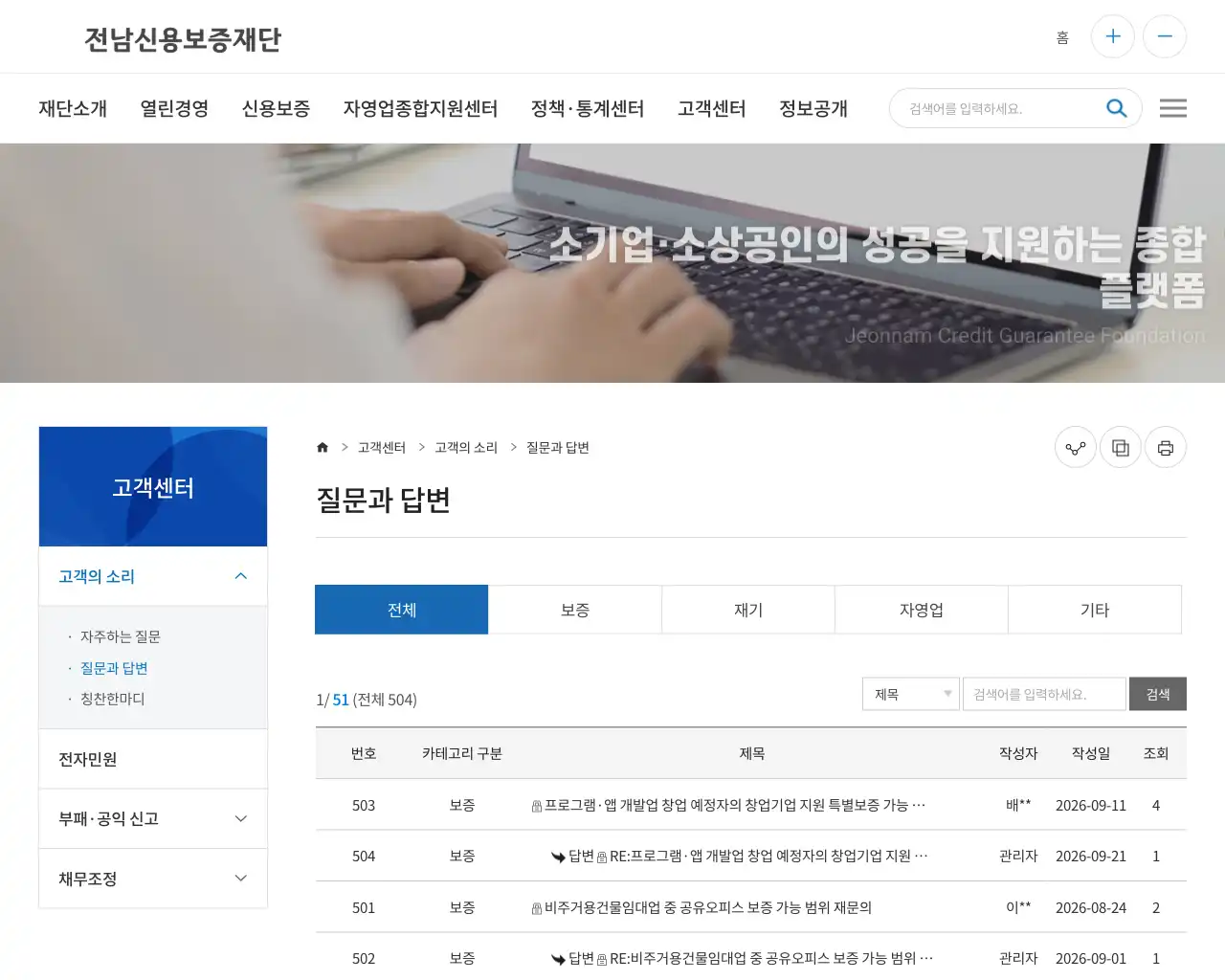Focus the board search keyword input field
The image size is (1225, 980).
(x=1044, y=694)
